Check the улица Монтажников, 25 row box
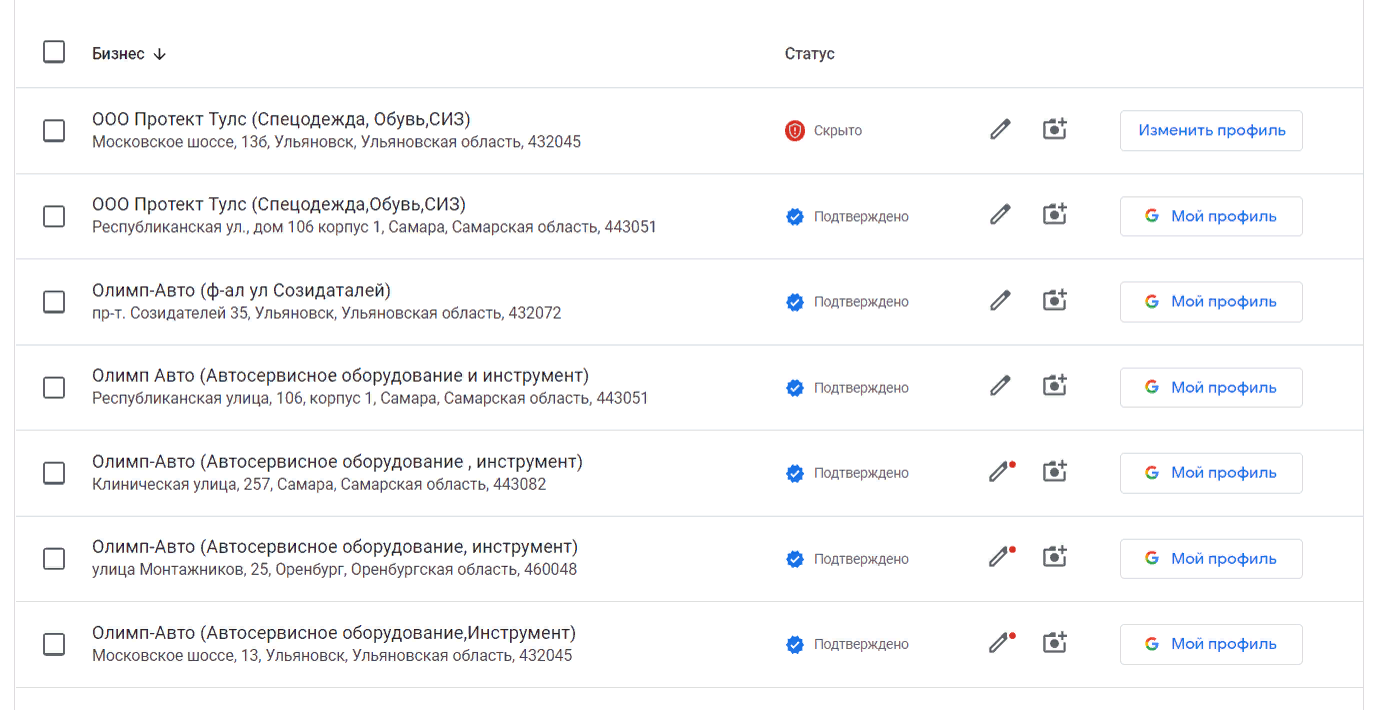The height and width of the screenshot is (710, 1378). coord(54,558)
